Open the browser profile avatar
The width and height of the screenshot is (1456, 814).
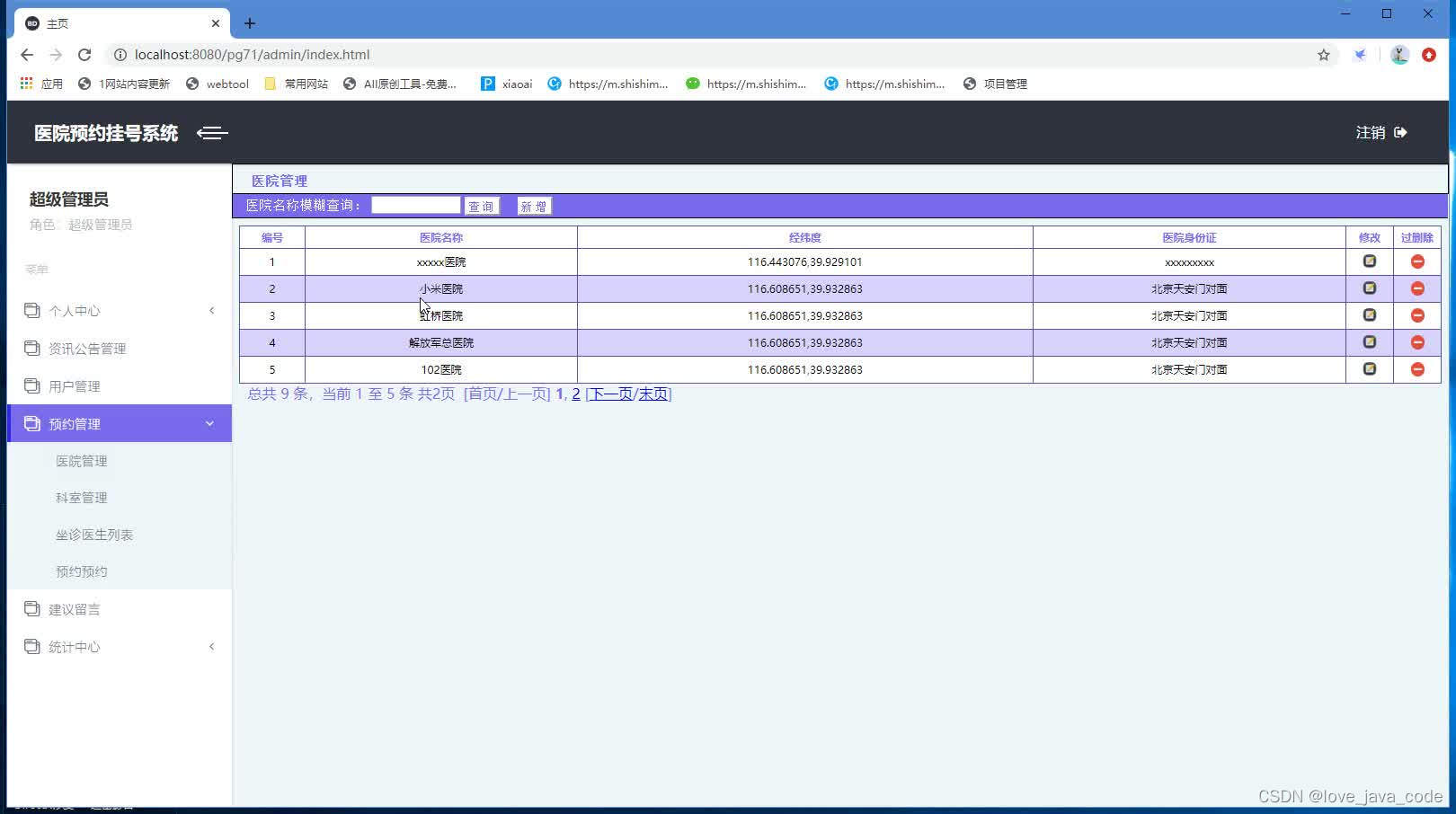[x=1399, y=55]
